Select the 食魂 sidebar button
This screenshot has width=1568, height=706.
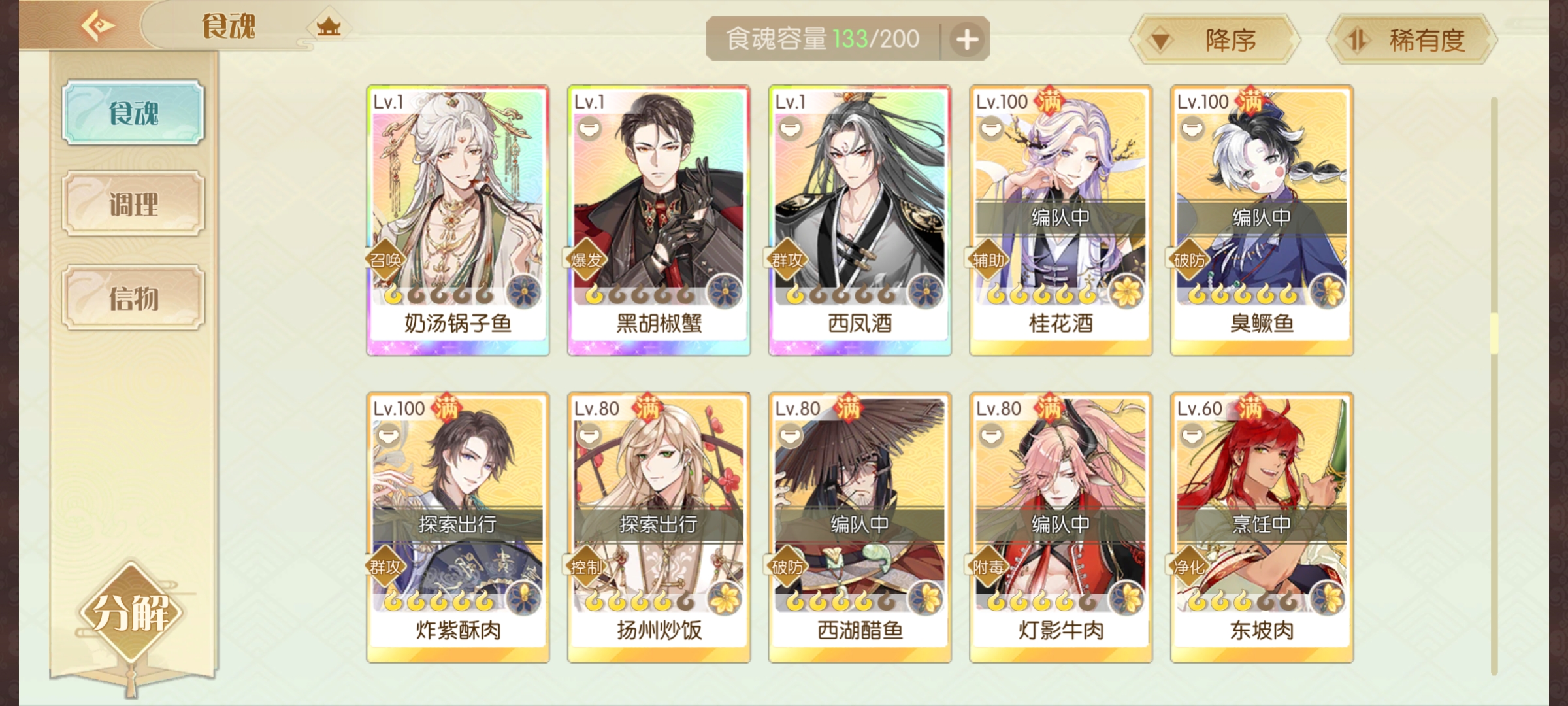[133, 112]
